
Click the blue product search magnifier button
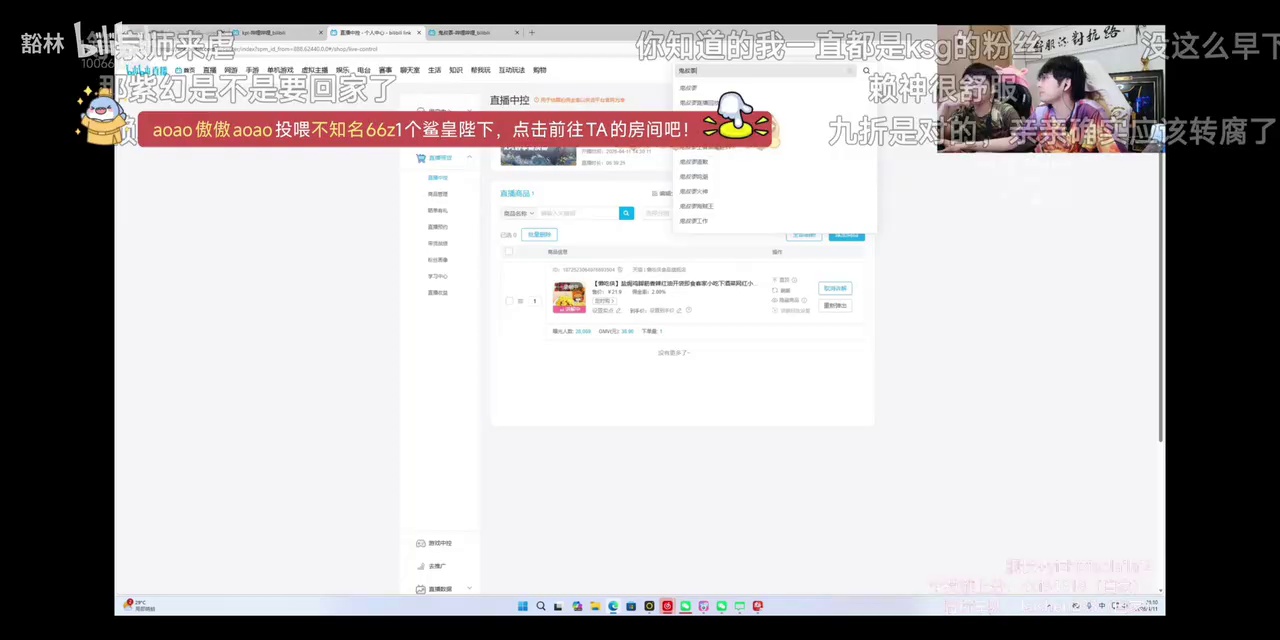(626, 213)
